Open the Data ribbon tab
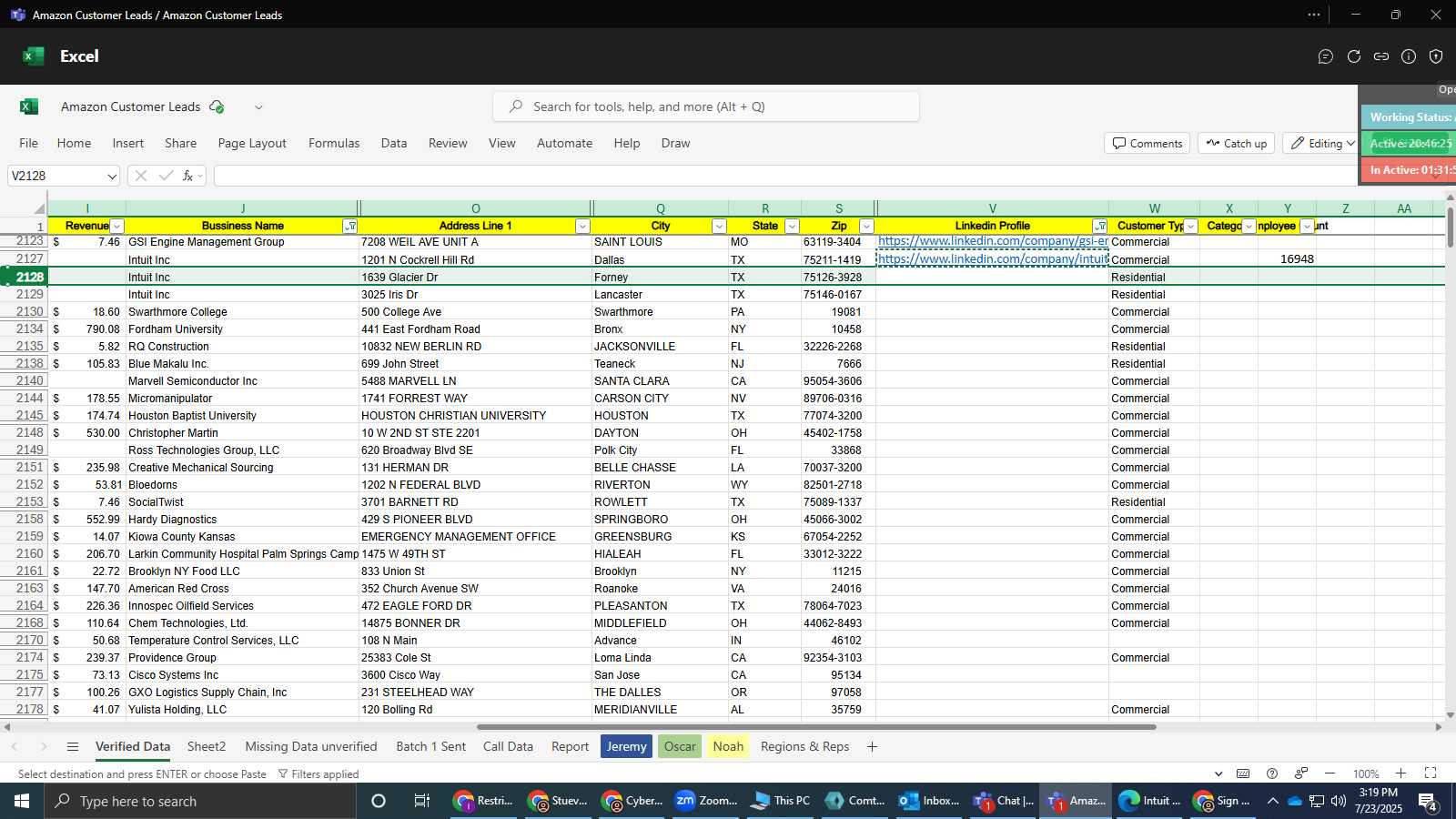The height and width of the screenshot is (819, 1456). coord(394,143)
